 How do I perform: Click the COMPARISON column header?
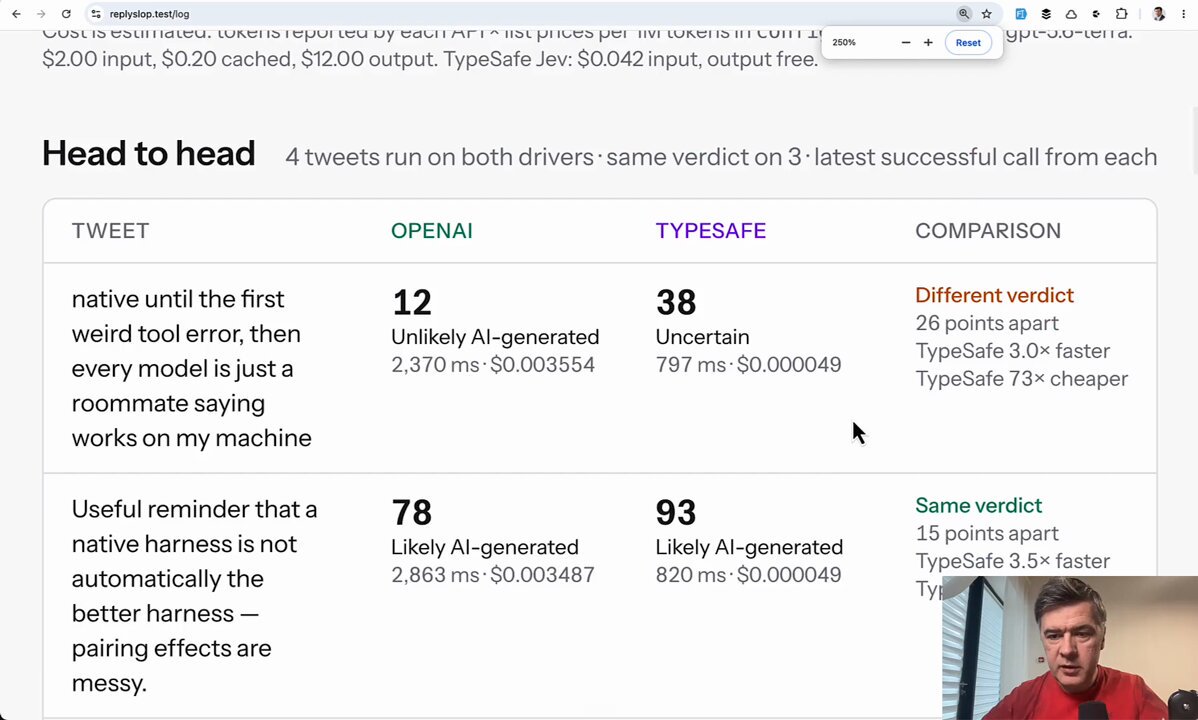(x=988, y=231)
